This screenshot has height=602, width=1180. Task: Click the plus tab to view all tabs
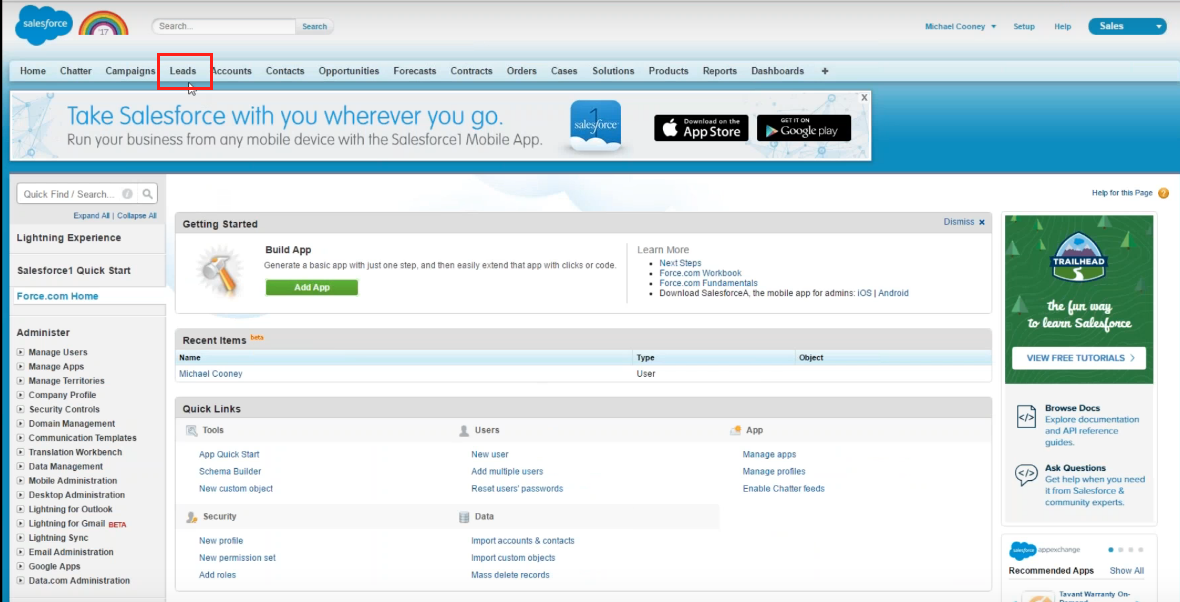click(825, 71)
